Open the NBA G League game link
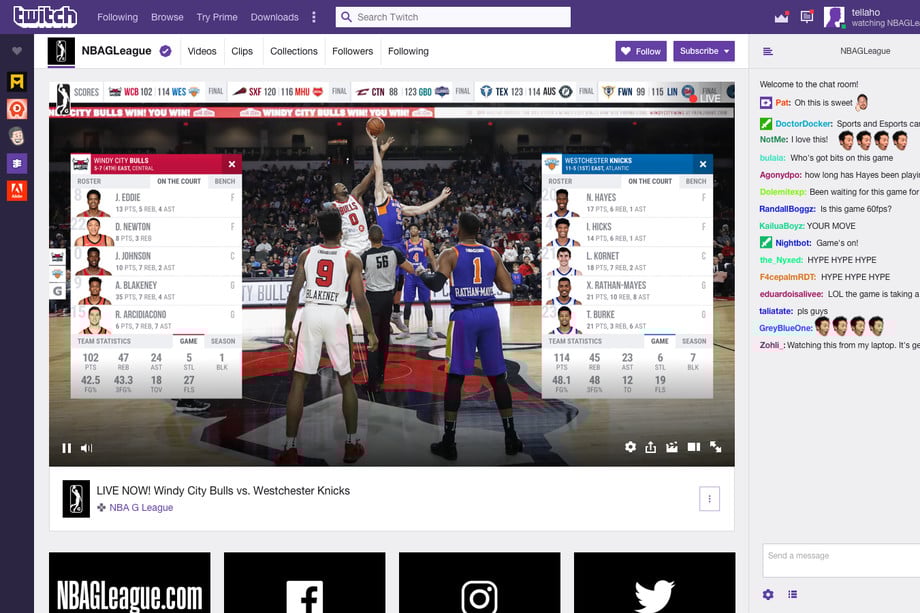 tap(141, 507)
